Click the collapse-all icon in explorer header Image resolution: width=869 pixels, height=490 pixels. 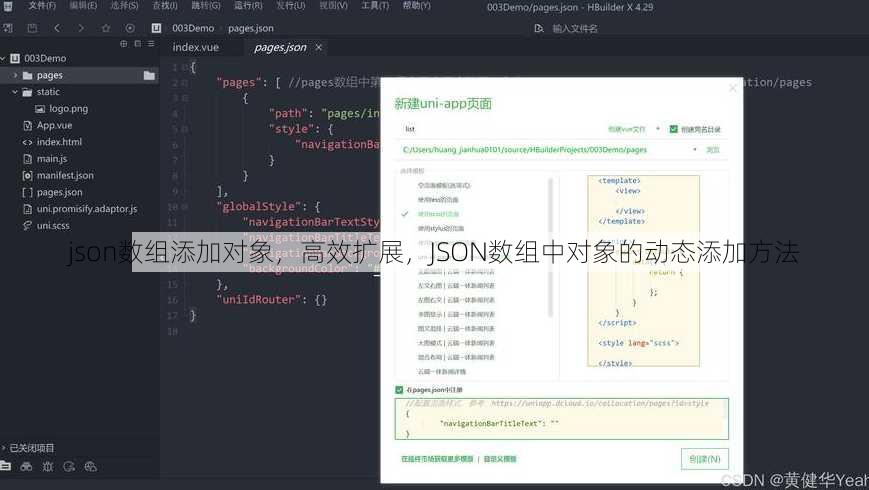pyautogui.click(x=137, y=44)
